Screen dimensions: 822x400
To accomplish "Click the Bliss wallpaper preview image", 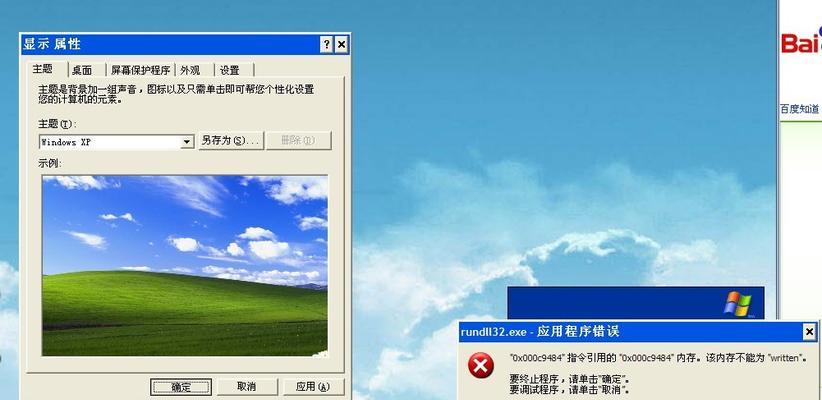I will 185,266.
